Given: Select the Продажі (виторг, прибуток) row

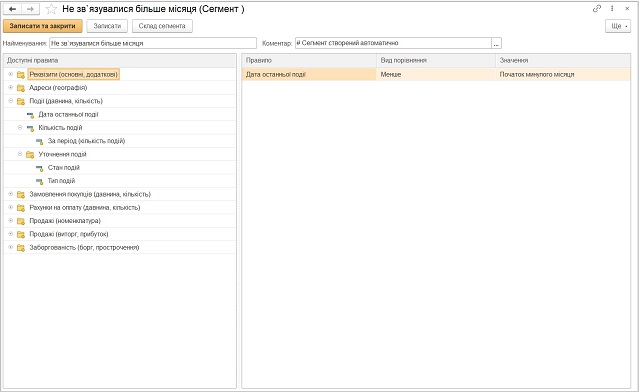Looking at the screenshot, I should click(120, 234).
